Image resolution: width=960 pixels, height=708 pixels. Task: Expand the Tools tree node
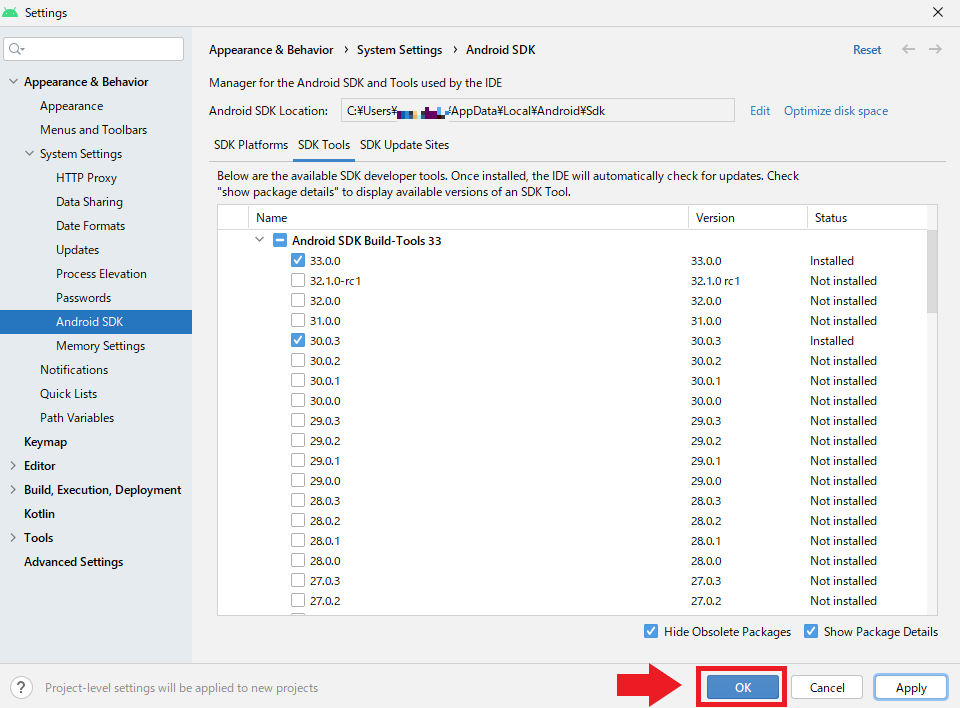[x=13, y=538]
